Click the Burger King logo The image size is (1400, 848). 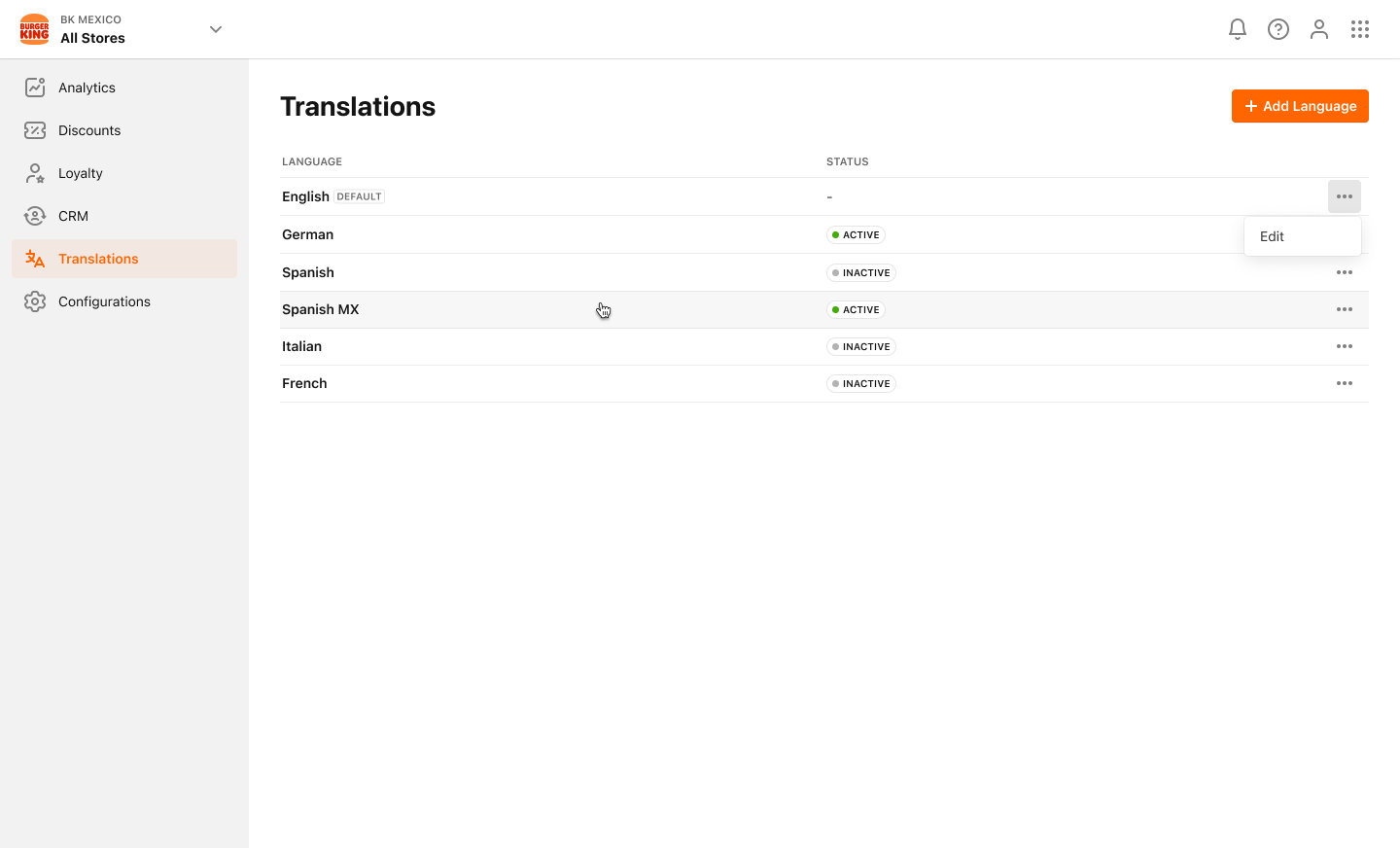pos(34,29)
